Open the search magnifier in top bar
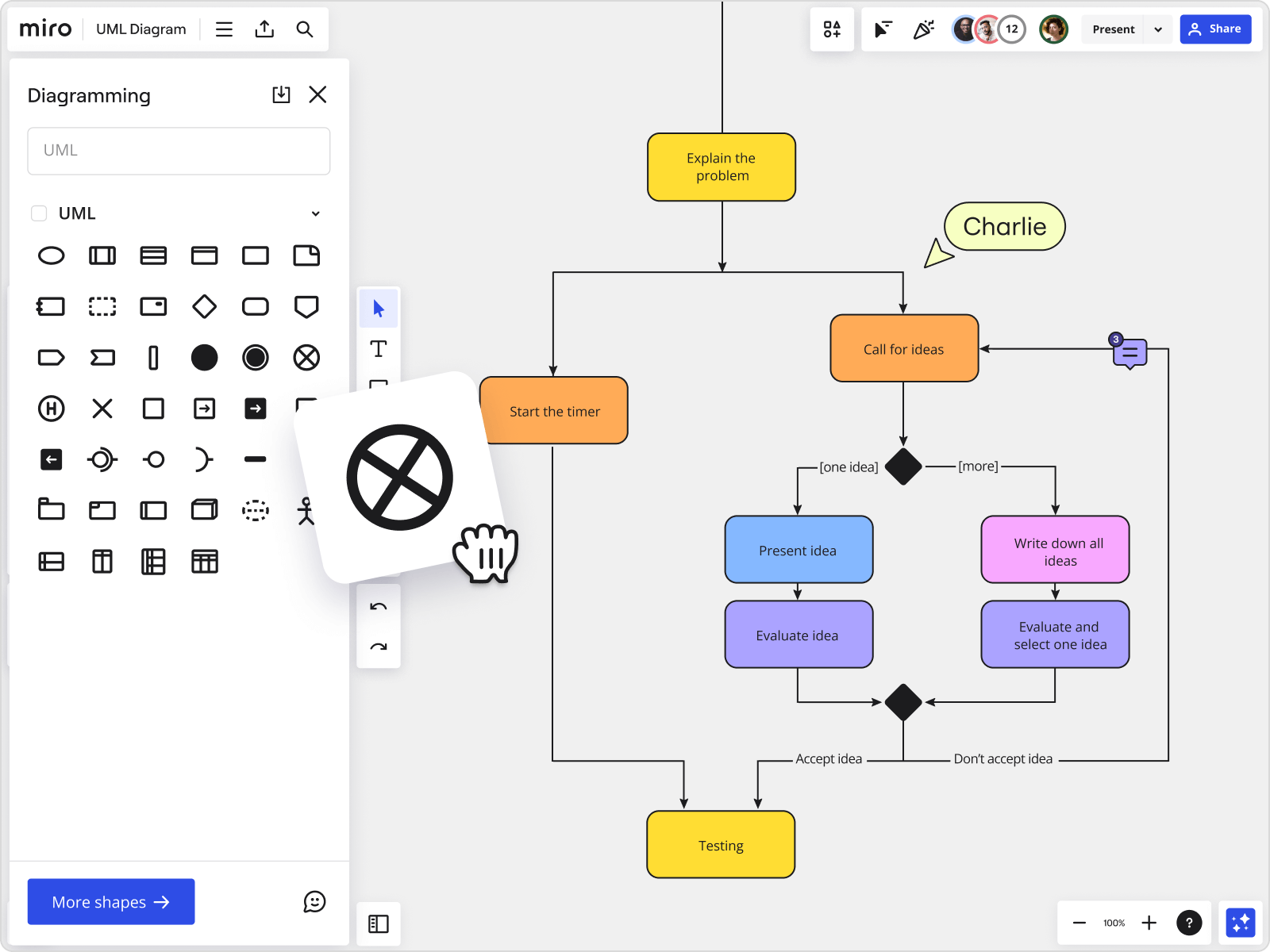The height and width of the screenshot is (952, 1270). click(x=305, y=29)
